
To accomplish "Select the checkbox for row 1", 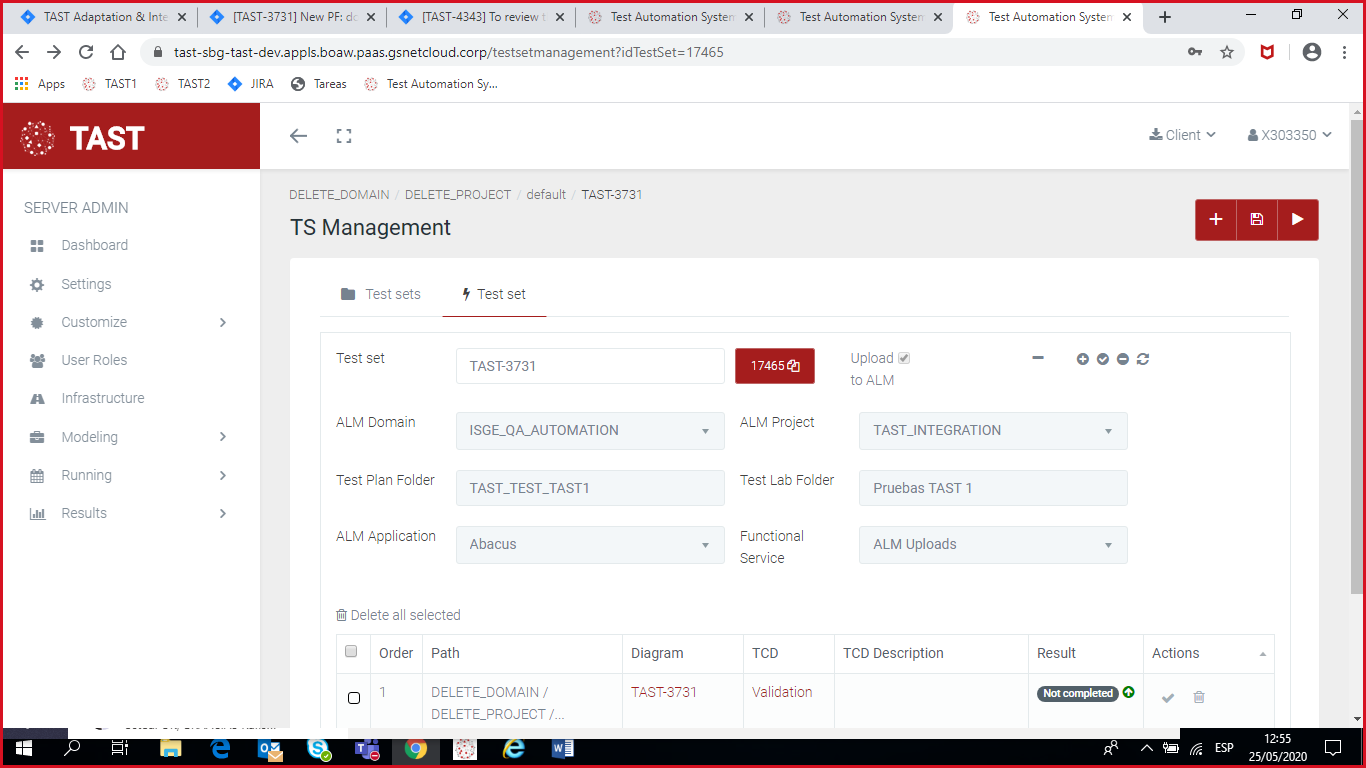I will coord(354,697).
